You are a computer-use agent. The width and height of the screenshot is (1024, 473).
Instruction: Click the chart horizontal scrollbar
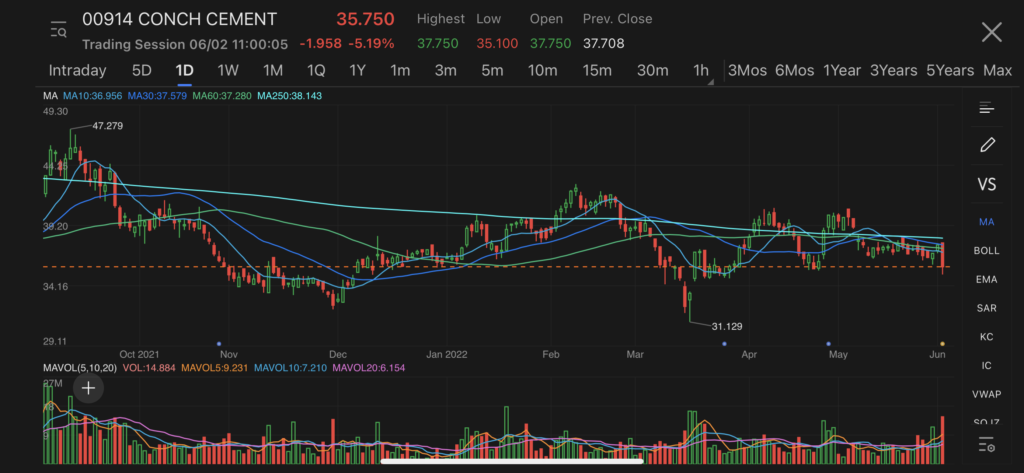(512, 461)
